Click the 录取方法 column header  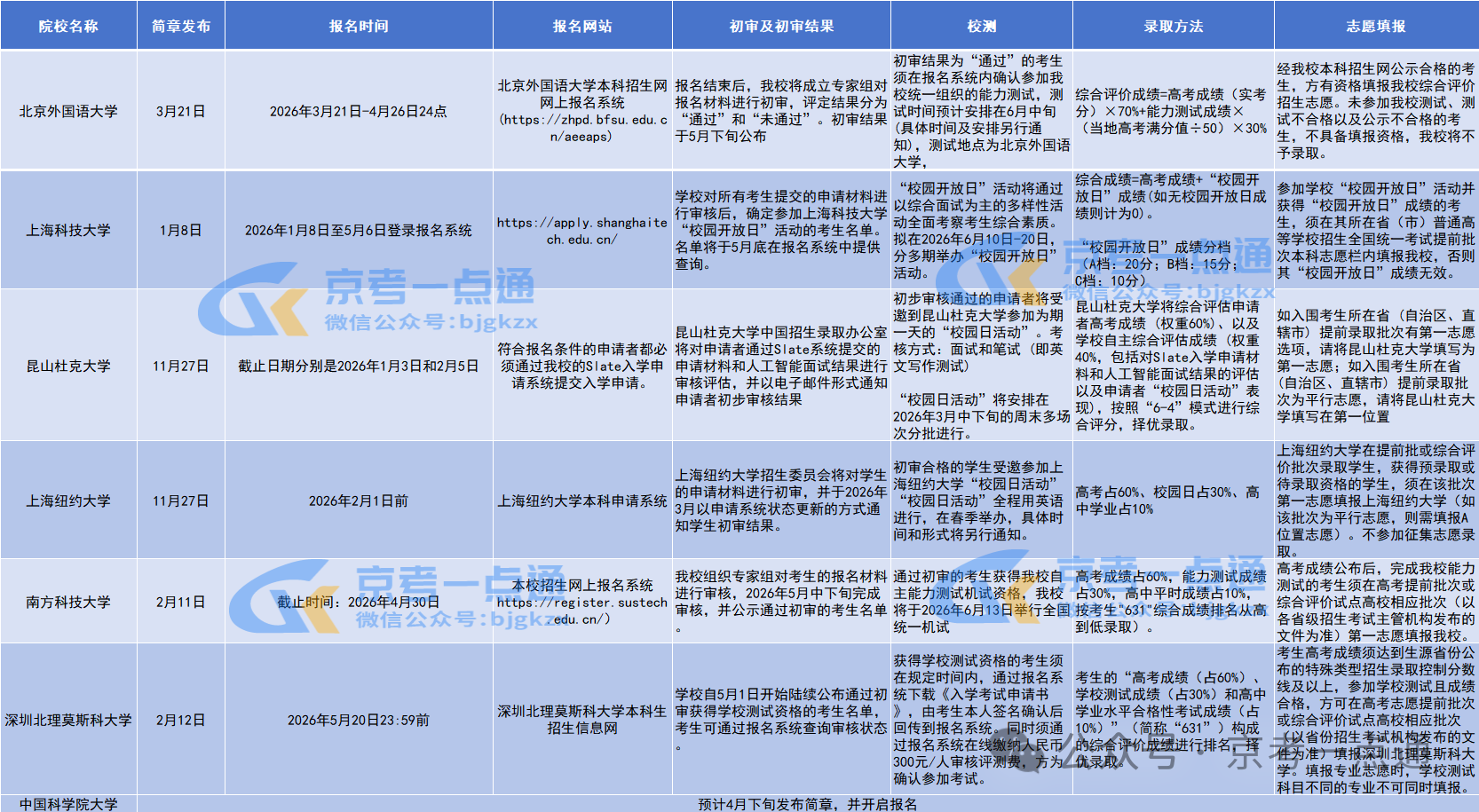click(x=1173, y=26)
